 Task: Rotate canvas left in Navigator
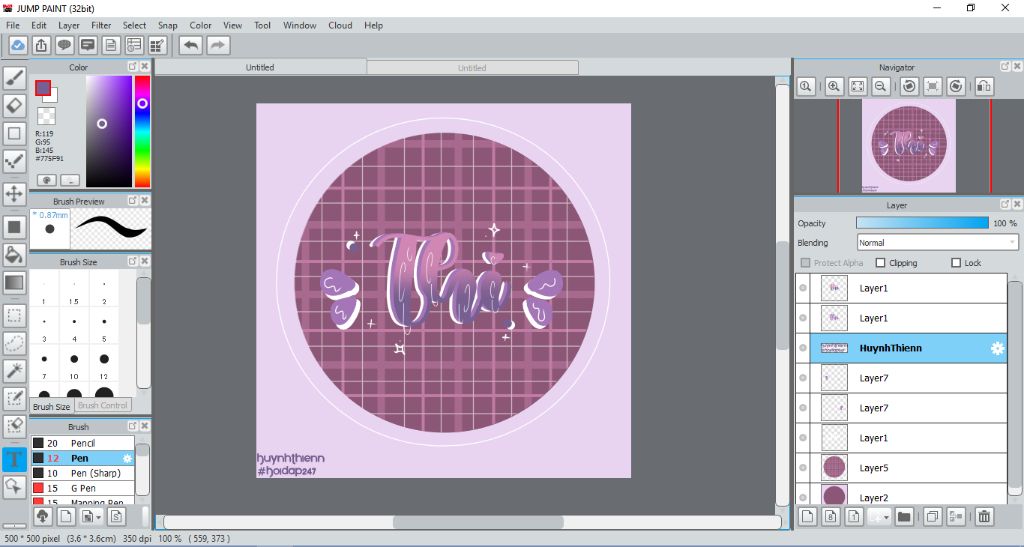point(909,86)
